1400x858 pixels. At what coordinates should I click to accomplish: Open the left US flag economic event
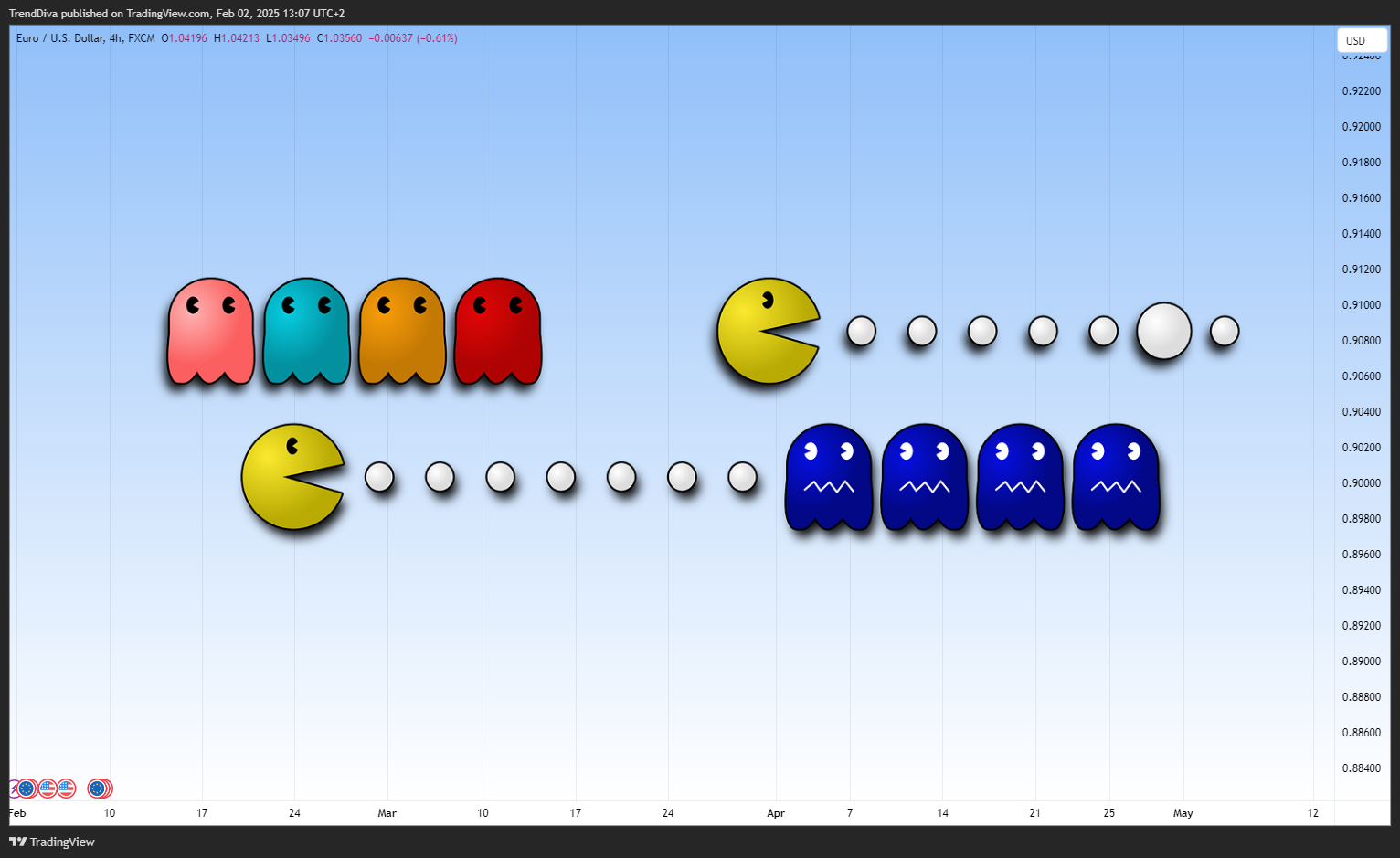[x=48, y=789]
